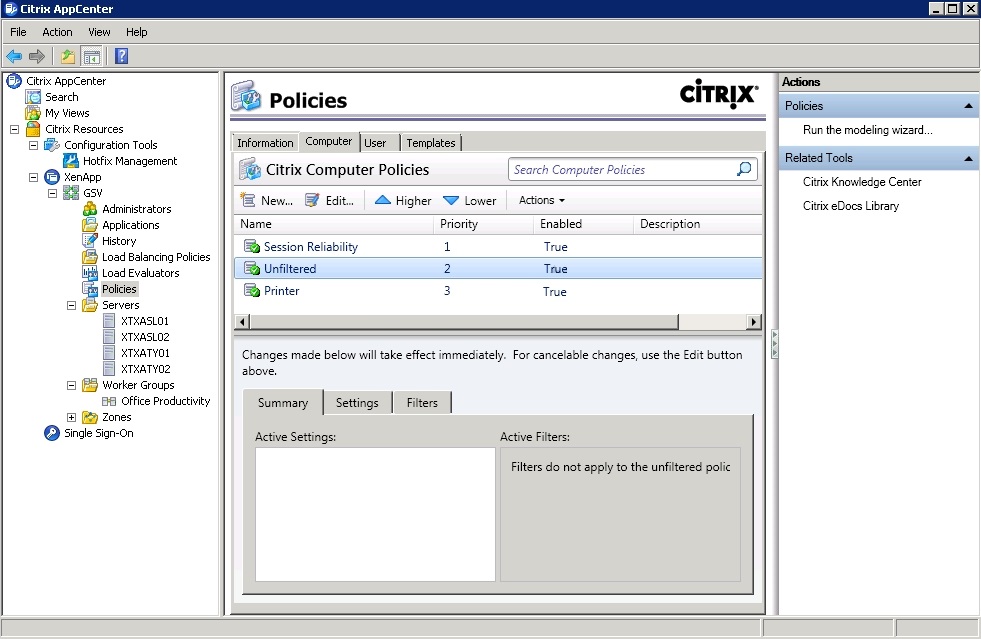Collapse the Related Tools section
Viewport: 981px width, 639px height.
pyautogui.click(x=968, y=158)
